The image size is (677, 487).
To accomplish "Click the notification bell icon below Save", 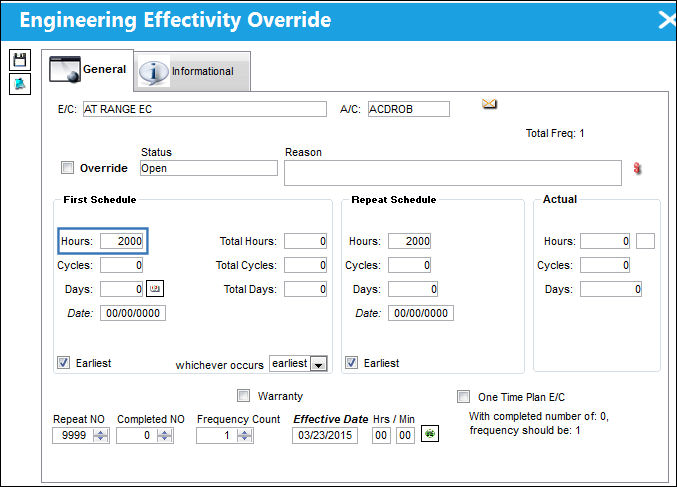I will (20, 84).
